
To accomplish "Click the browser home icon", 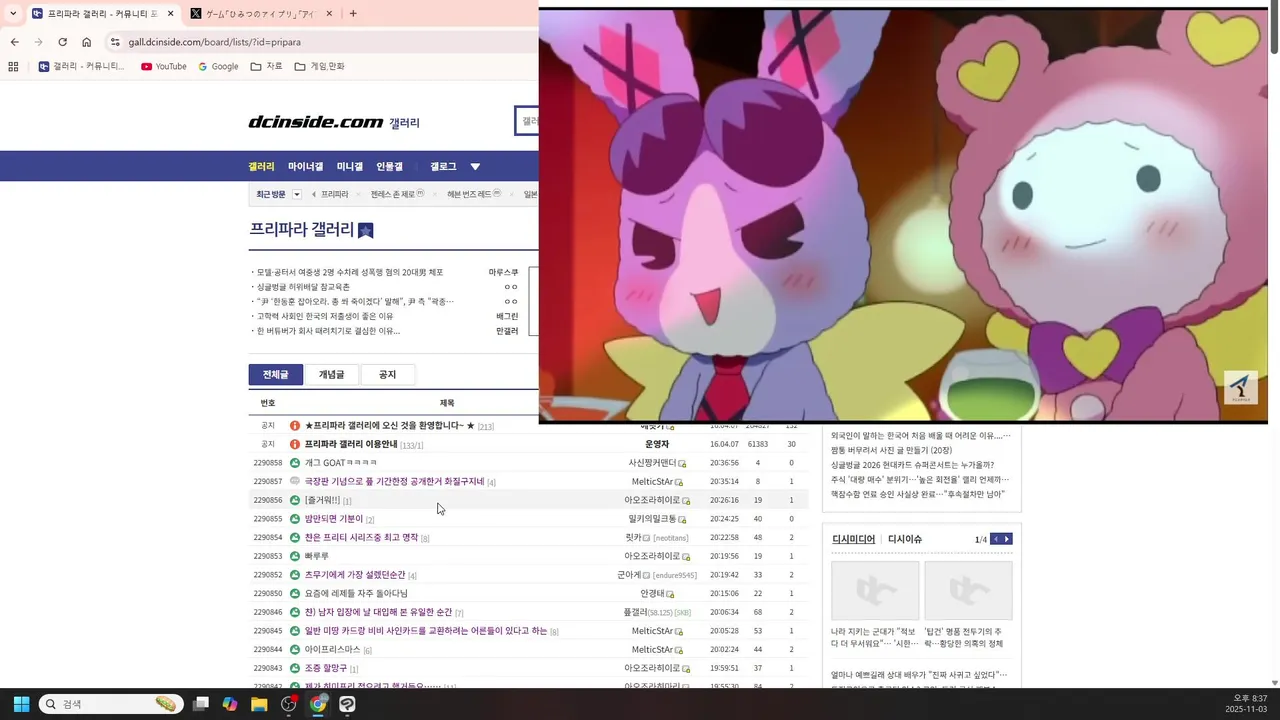I will (x=87, y=42).
